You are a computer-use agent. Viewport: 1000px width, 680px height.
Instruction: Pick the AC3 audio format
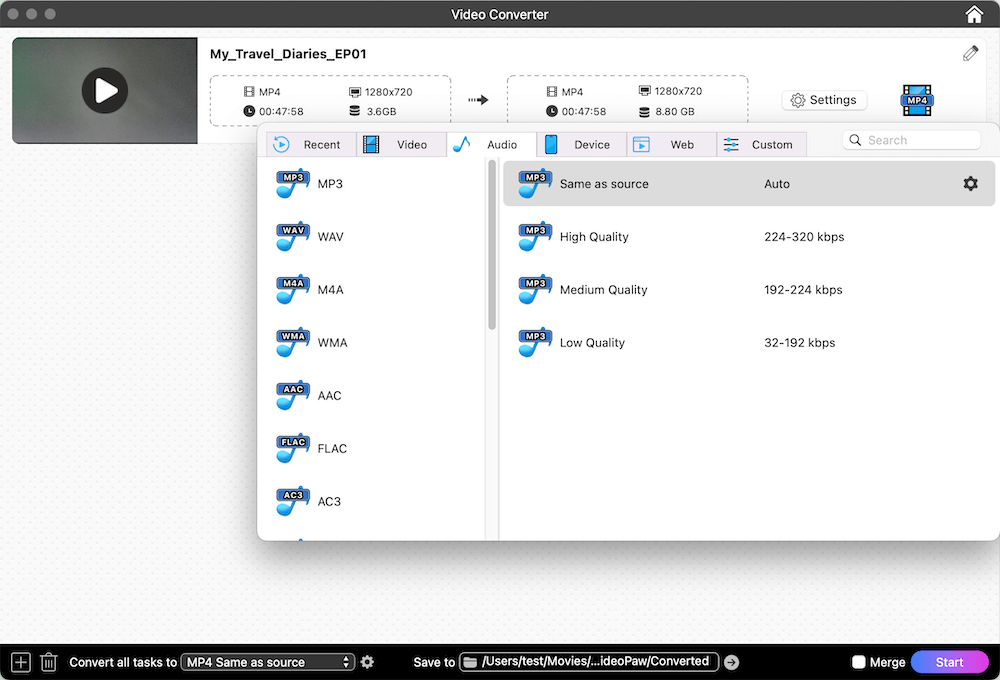pyautogui.click(x=291, y=501)
